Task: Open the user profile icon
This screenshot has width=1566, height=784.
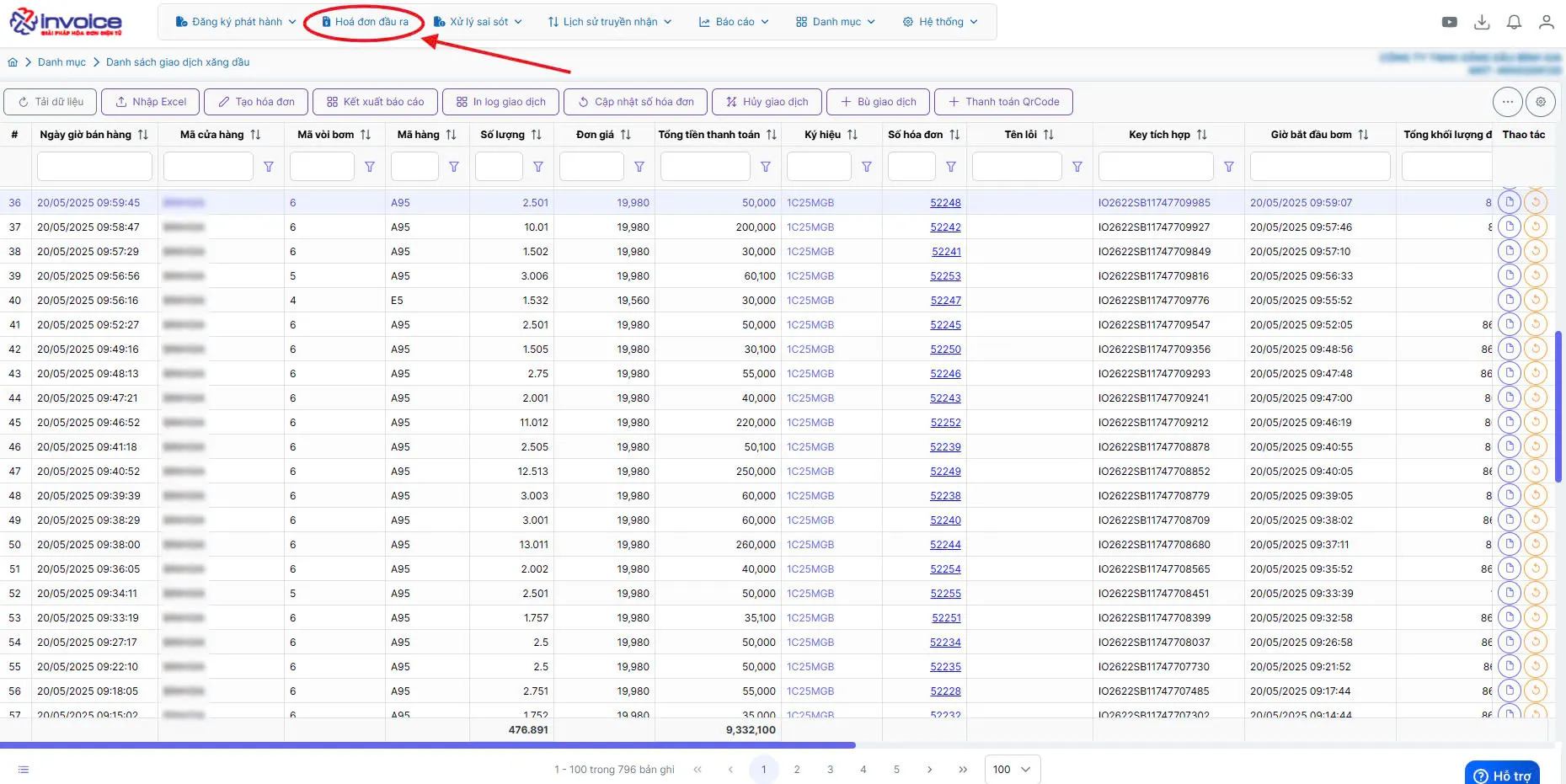Action: (x=1546, y=22)
